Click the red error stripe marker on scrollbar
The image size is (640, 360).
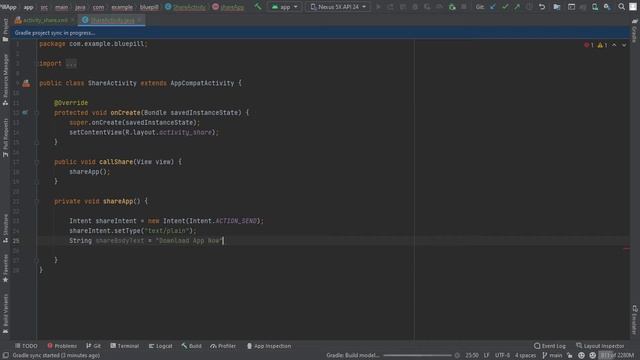click(627, 249)
